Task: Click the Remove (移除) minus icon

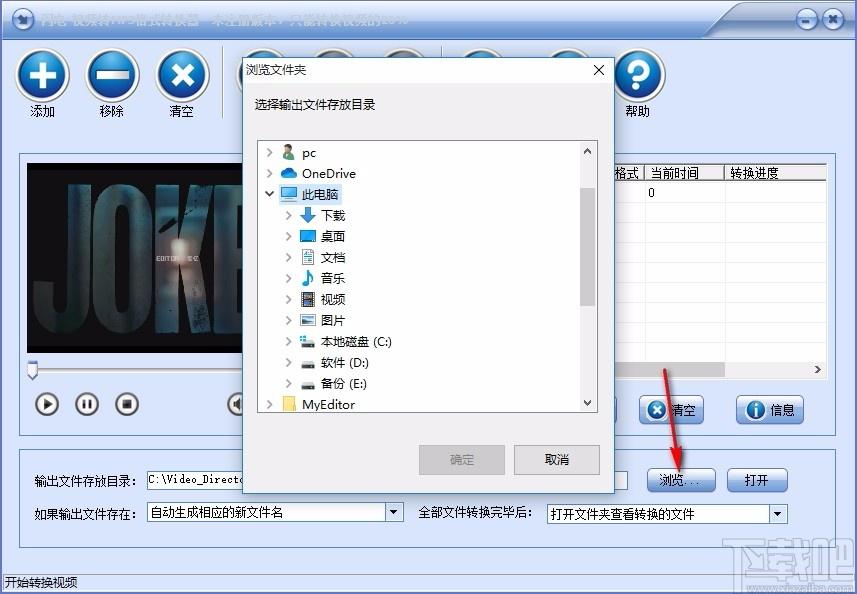Action: click(x=113, y=75)
